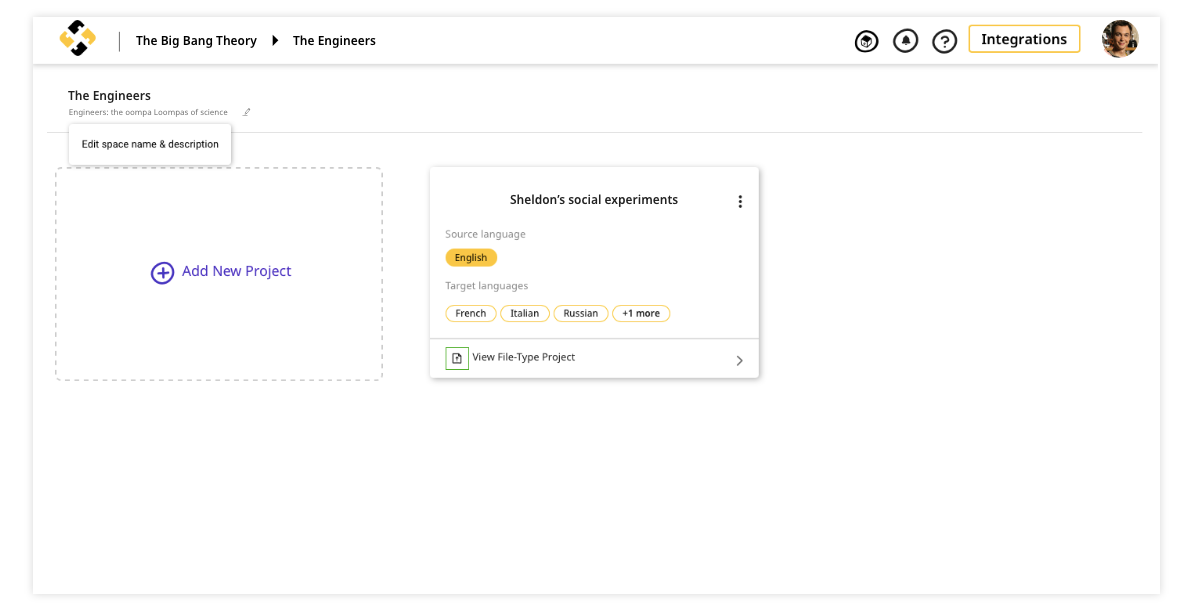
Task: Select The Engineers breadcrumb item
Action: 334,41
